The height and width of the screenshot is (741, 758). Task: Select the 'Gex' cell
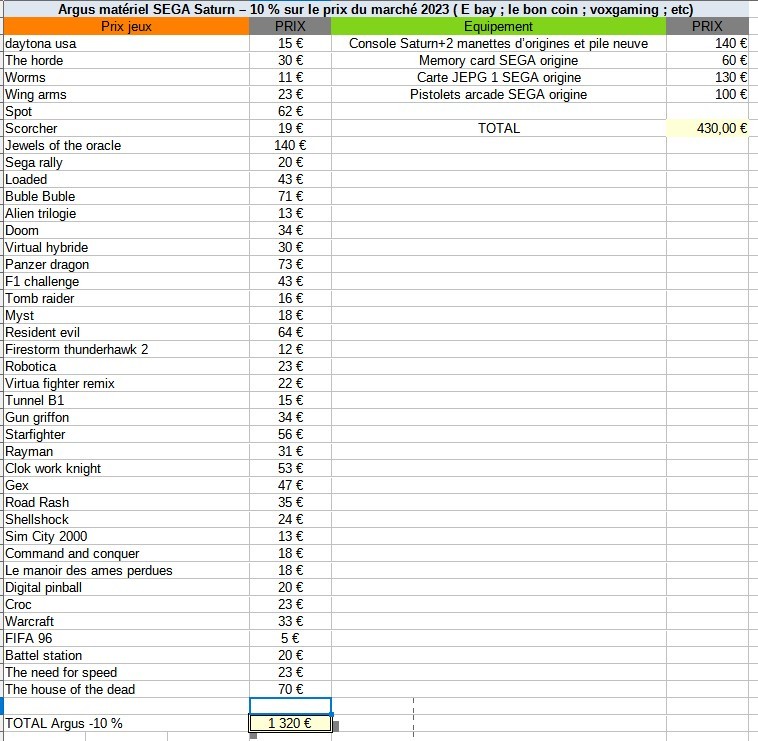(126, 485)
